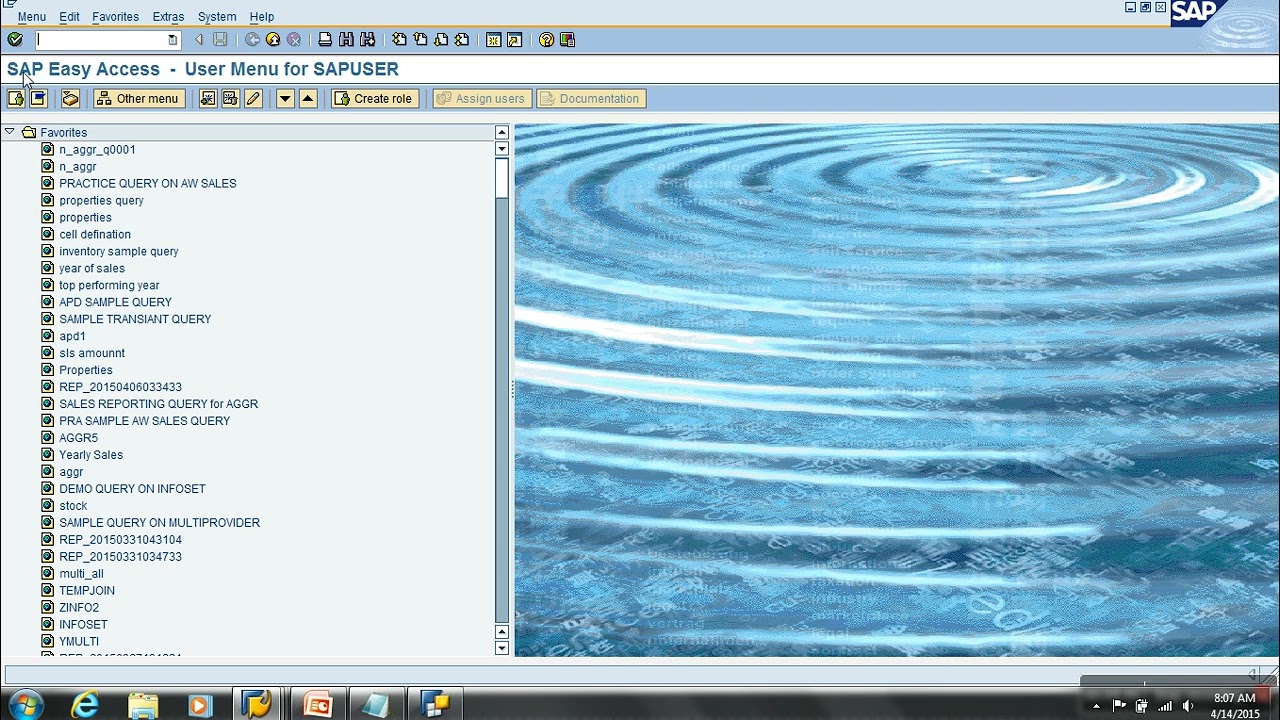Click the Customize Local Layout icon

point(567,40)
